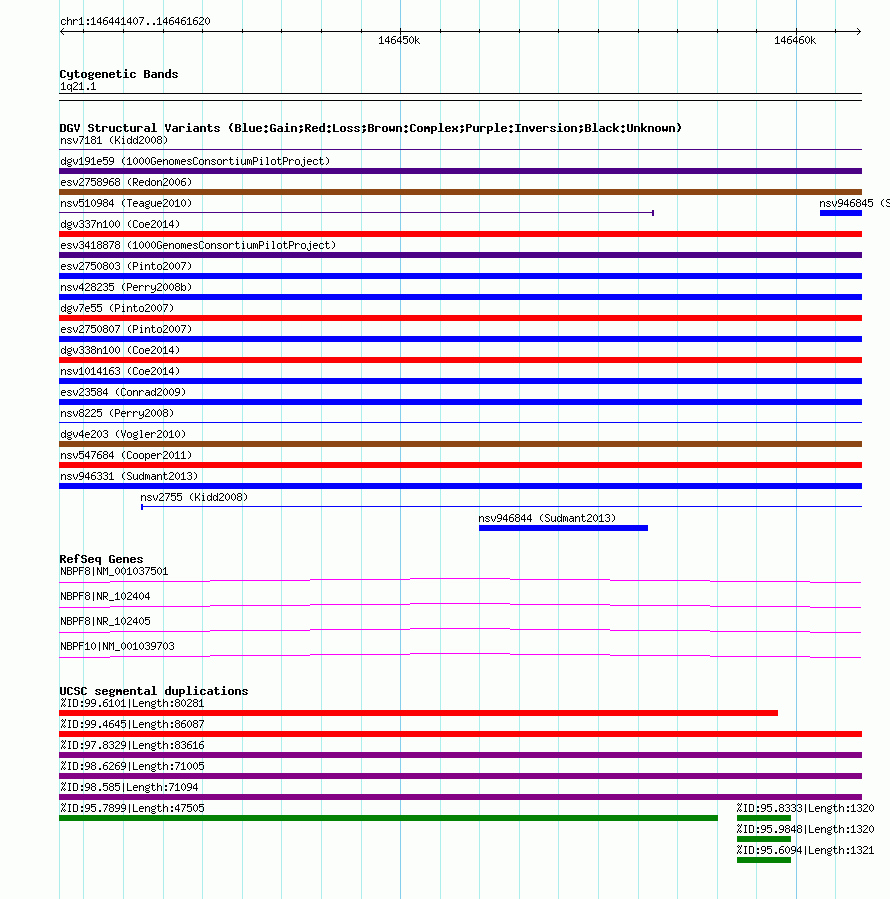The height and width of the screenshot is (899, 890).
Task: Click variant nsv946844 (Sudmant2013) label
Action: (x=547, y=518)
